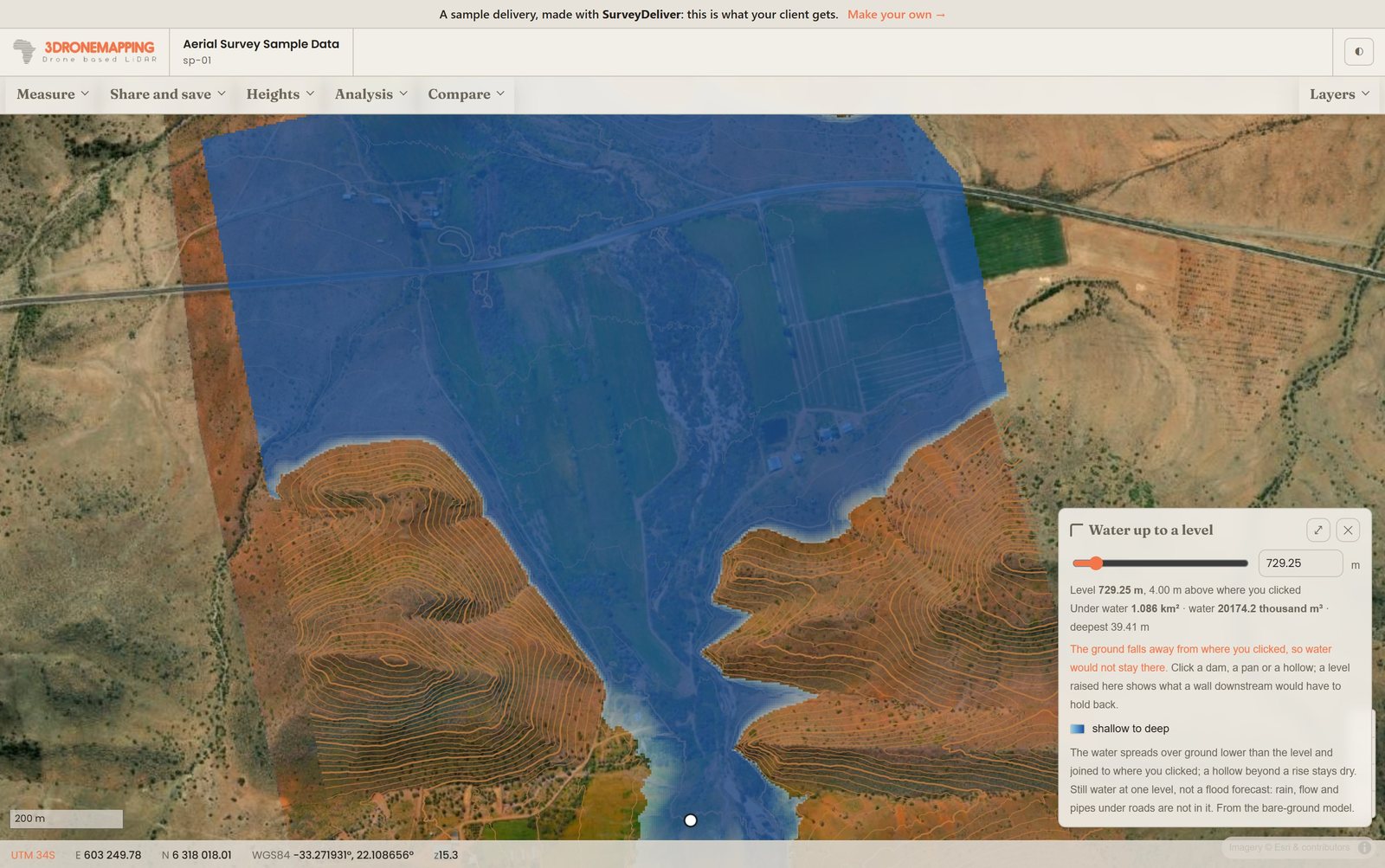Toggle the dark/light theme button

click(1358, 52)
